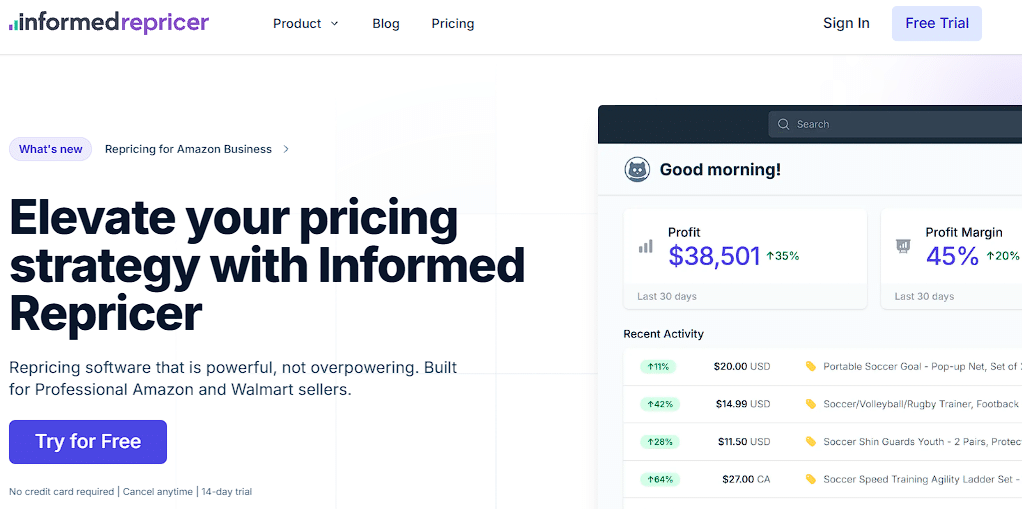The image size is (1022, 509).
Task: Click the $38,501 profit value
Action: (x=714, y=256)
